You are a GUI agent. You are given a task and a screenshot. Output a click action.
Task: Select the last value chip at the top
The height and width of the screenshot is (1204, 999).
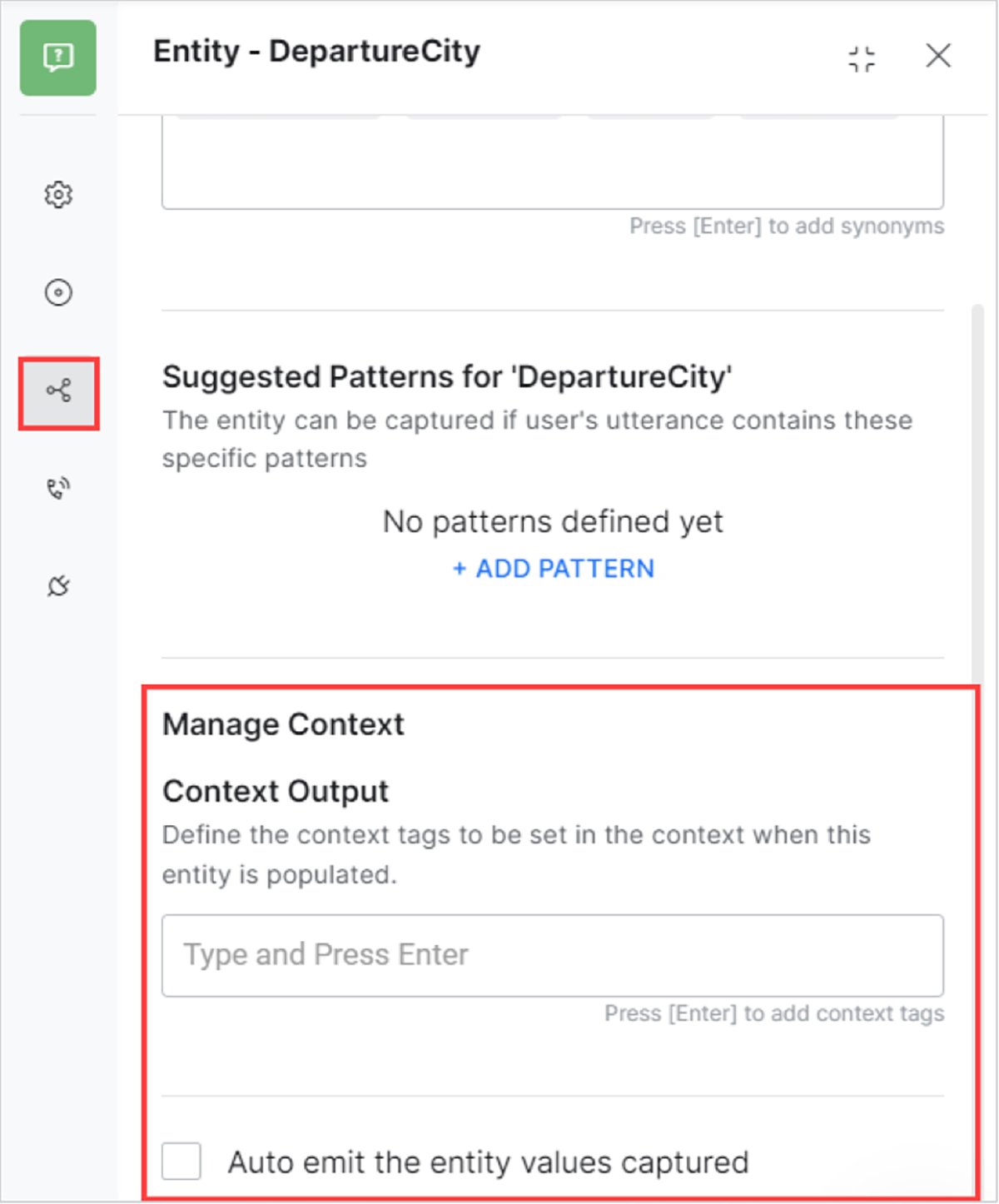tap(818, 117)
